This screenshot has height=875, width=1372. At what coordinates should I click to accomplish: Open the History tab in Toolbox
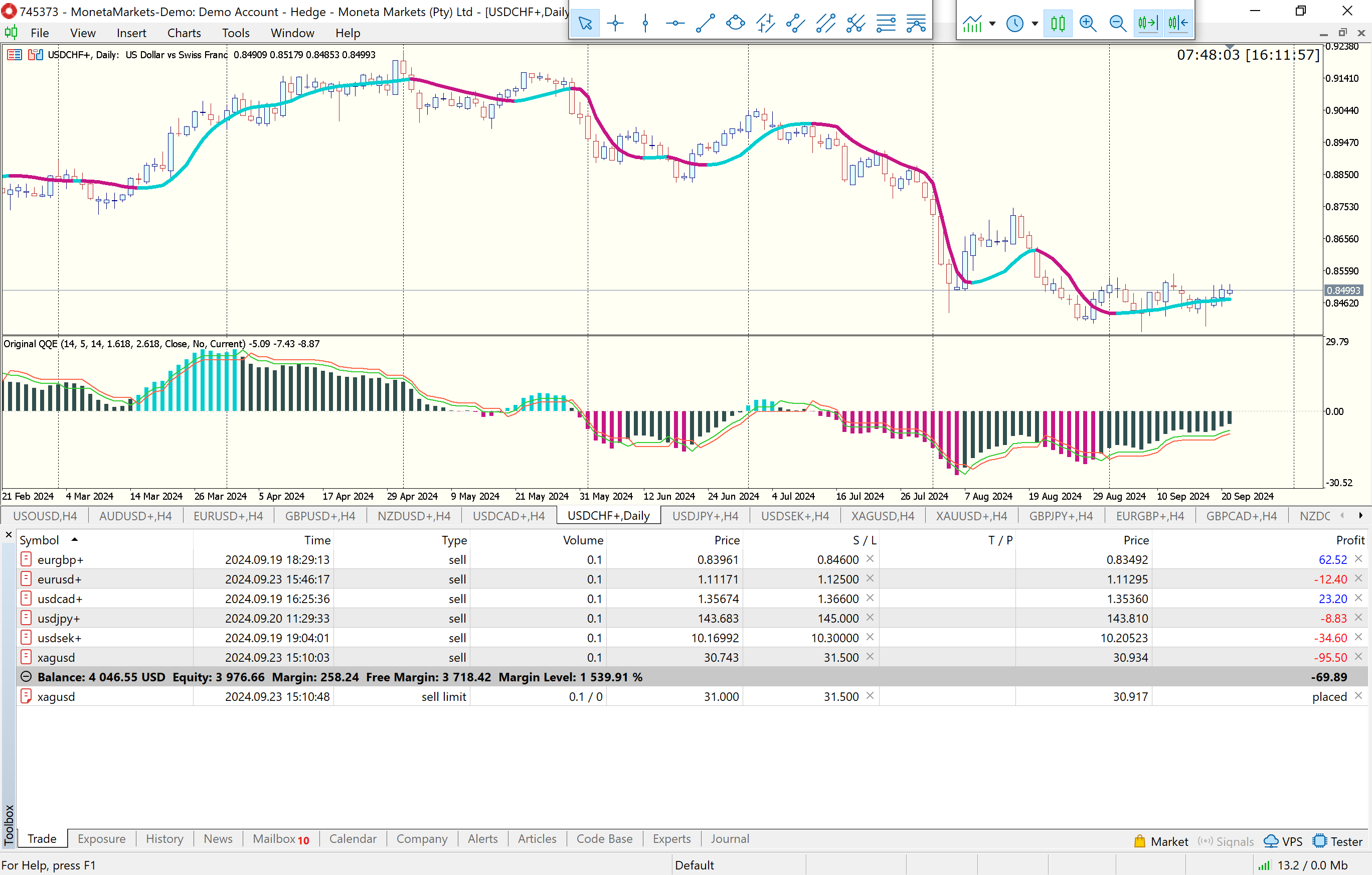click(164, 838)
